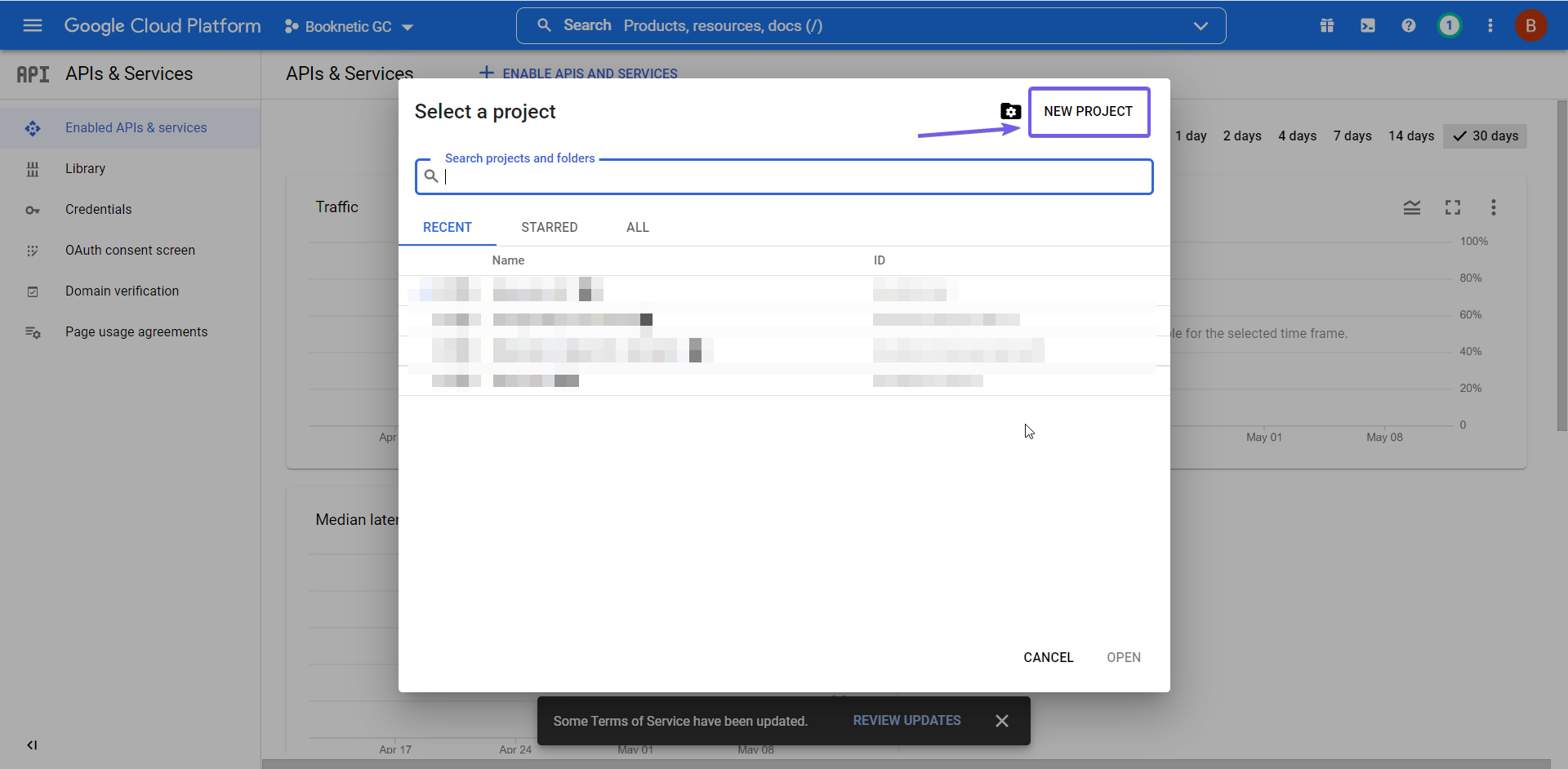Switch to the 7 days time filter

tap(1352, 136)
